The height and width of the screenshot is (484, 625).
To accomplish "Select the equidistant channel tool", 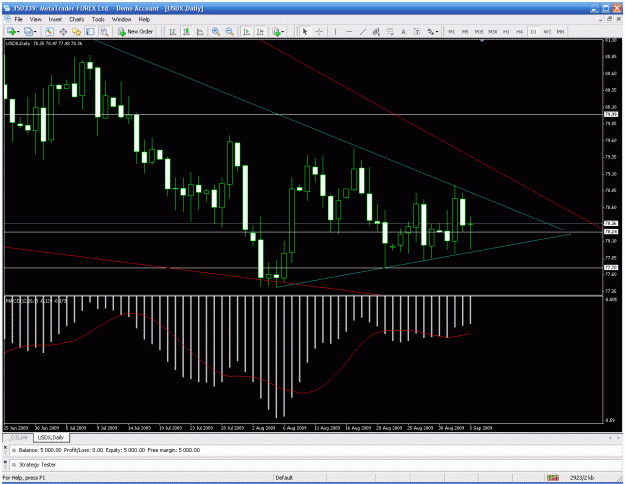I will pyautogui.click(x=376, y=31).
